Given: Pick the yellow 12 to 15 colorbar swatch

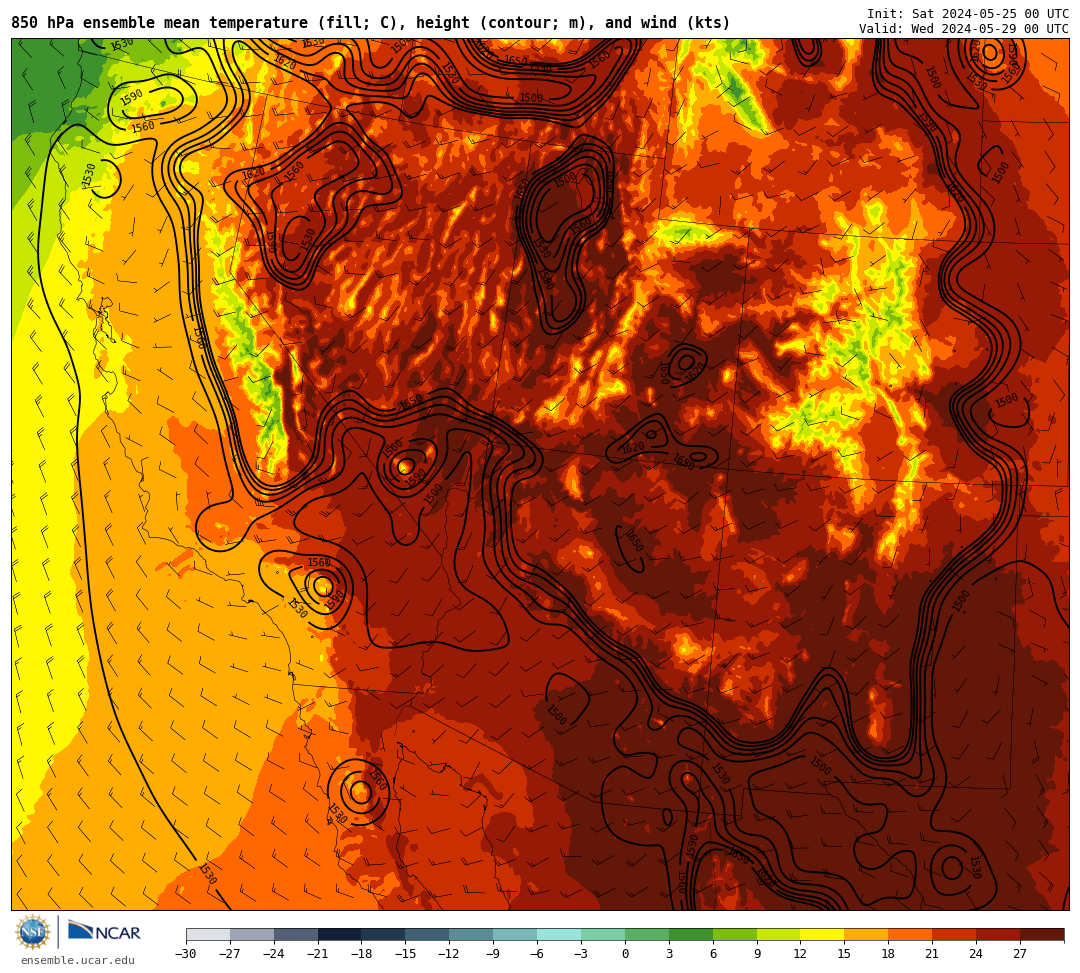Looking at the screenshot, I should click(x=823, y=934).
